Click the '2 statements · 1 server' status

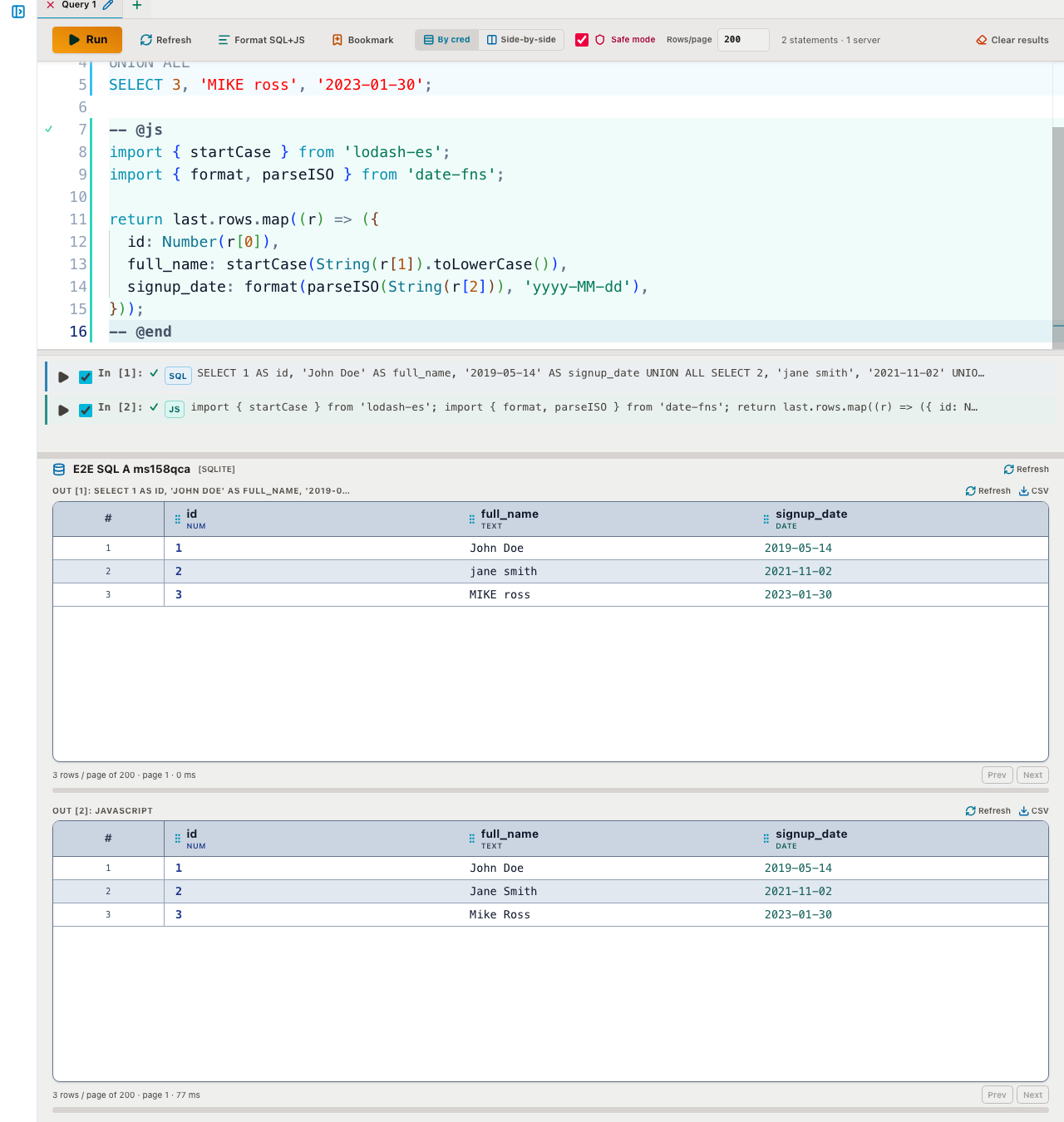pyautogui.click(x=830, y=40)
